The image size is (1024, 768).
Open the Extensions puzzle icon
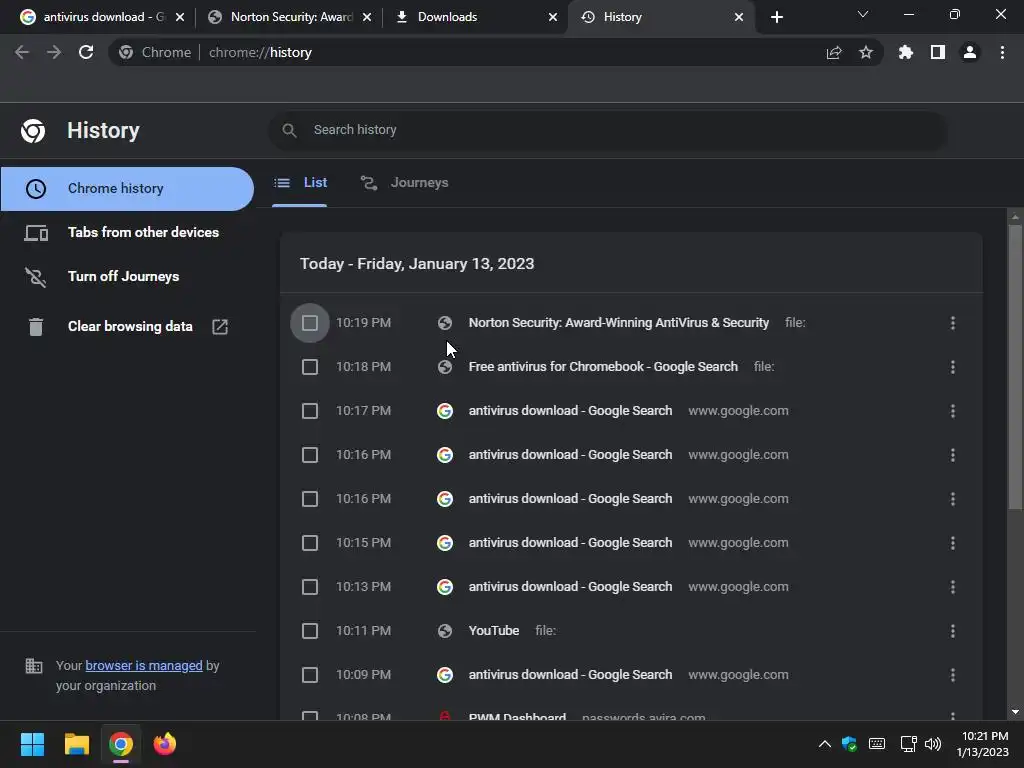click(x=905, y=52)
